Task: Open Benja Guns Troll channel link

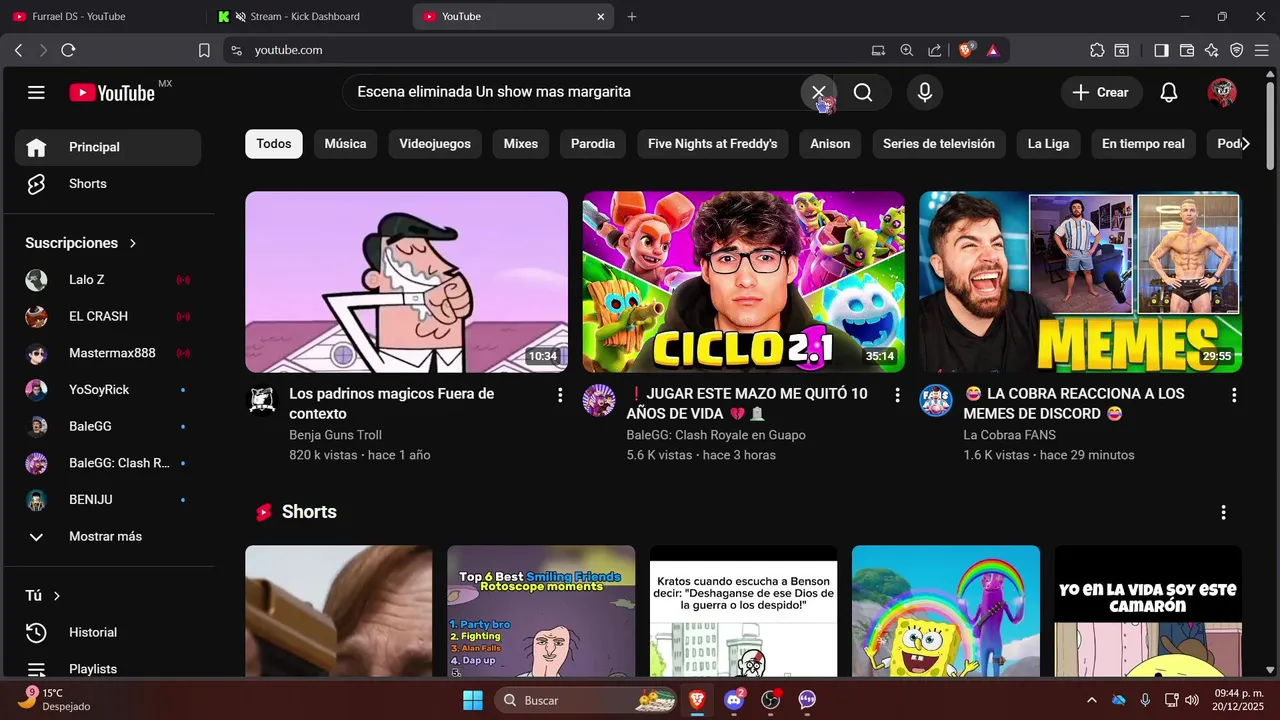Action: click(x=335, y=435)
